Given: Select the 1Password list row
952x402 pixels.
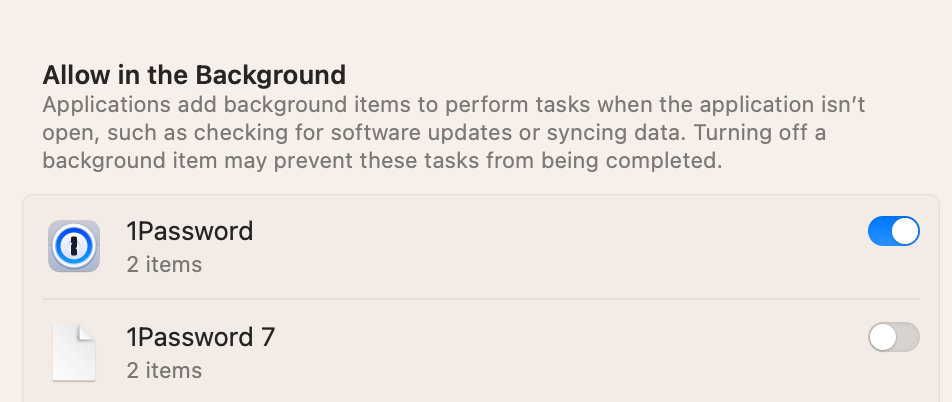Looking at the screenshot, I should (481, 246).
